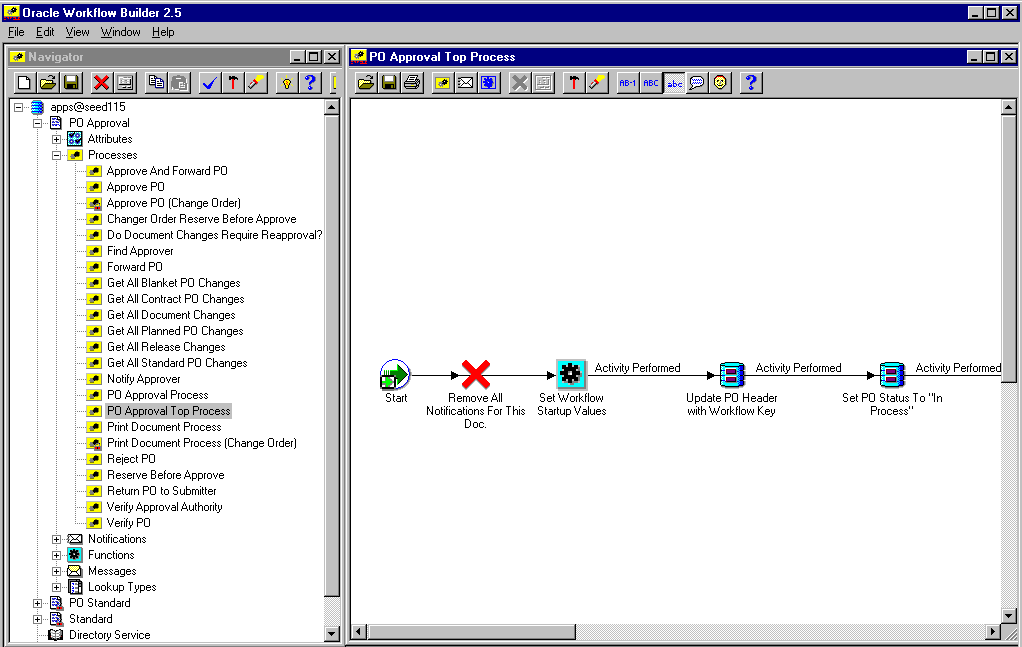Click the flashlight Find icon in Navigator toolbar
Viewport: 1022px width, 647px height.
[256, 83]
